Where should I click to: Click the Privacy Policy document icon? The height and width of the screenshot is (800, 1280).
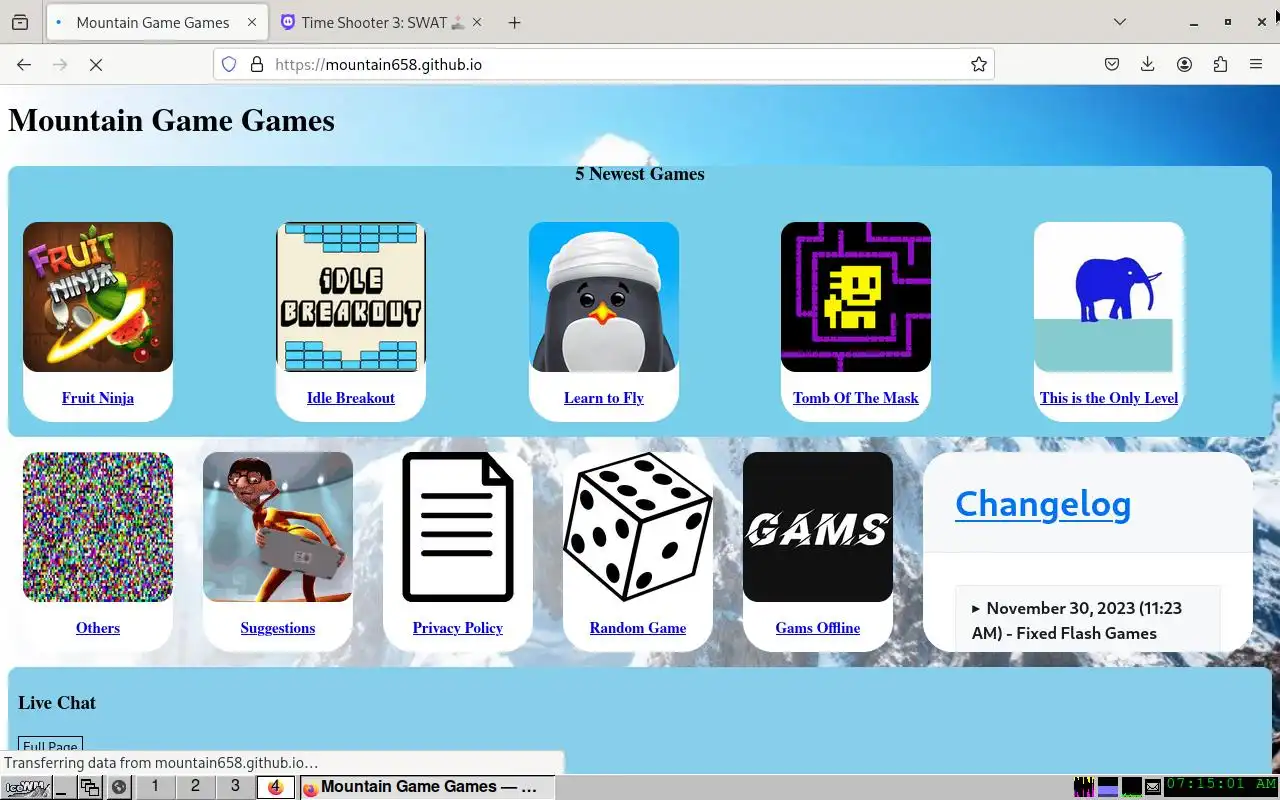(458, 527)
